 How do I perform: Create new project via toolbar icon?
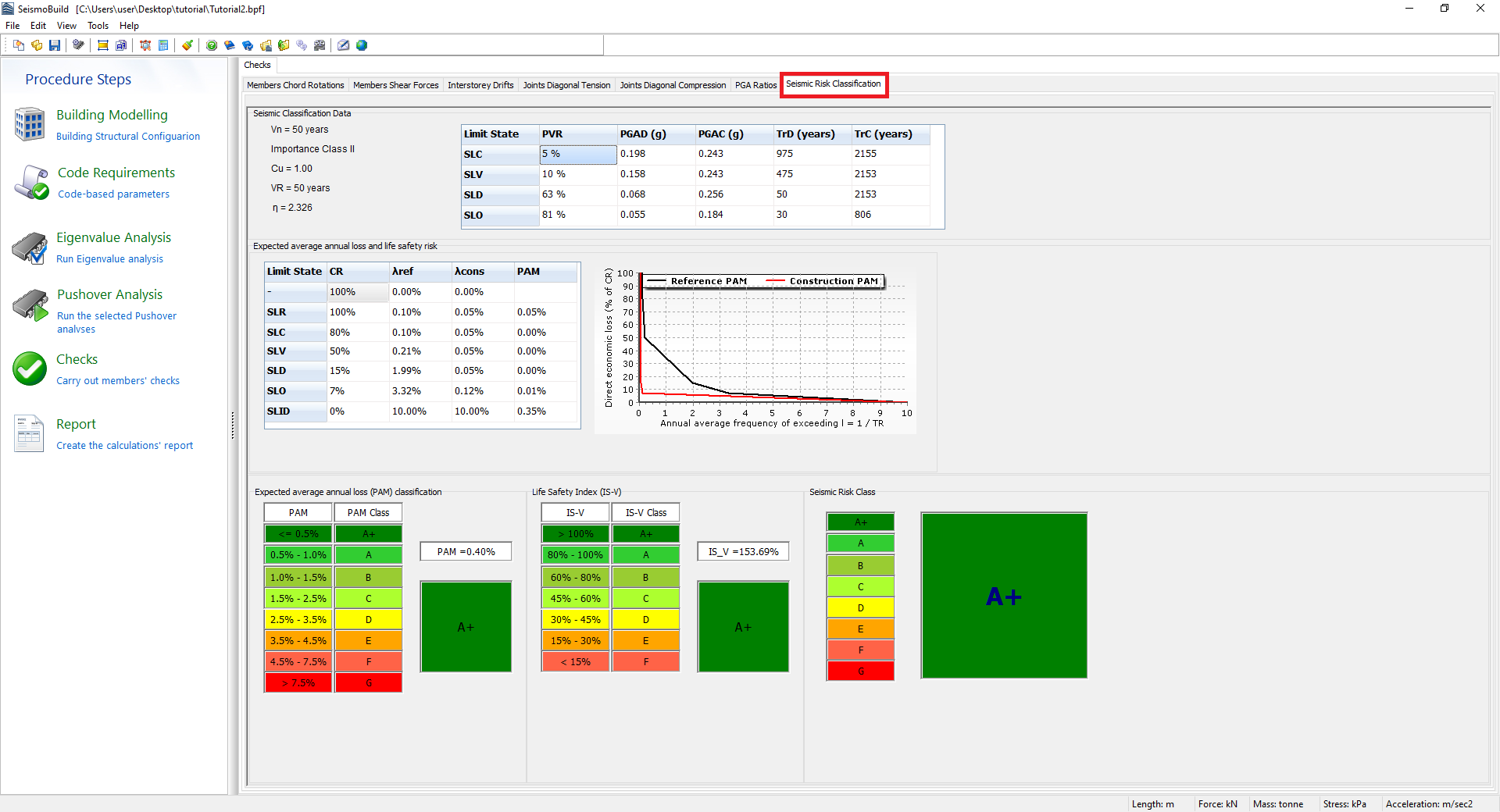[19, 45]
